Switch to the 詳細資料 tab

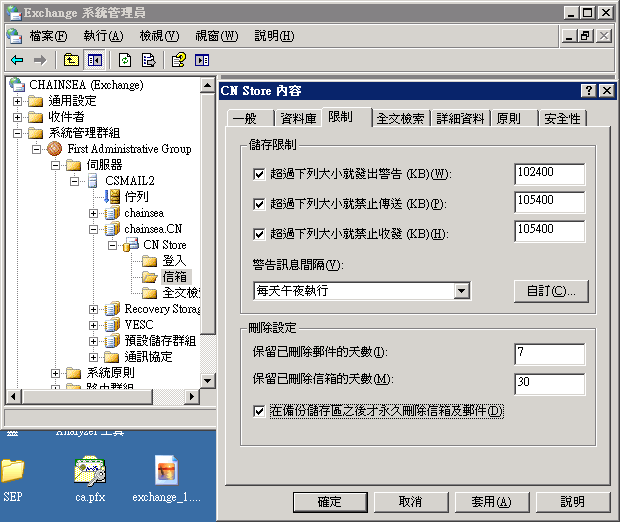coord(460,118)
